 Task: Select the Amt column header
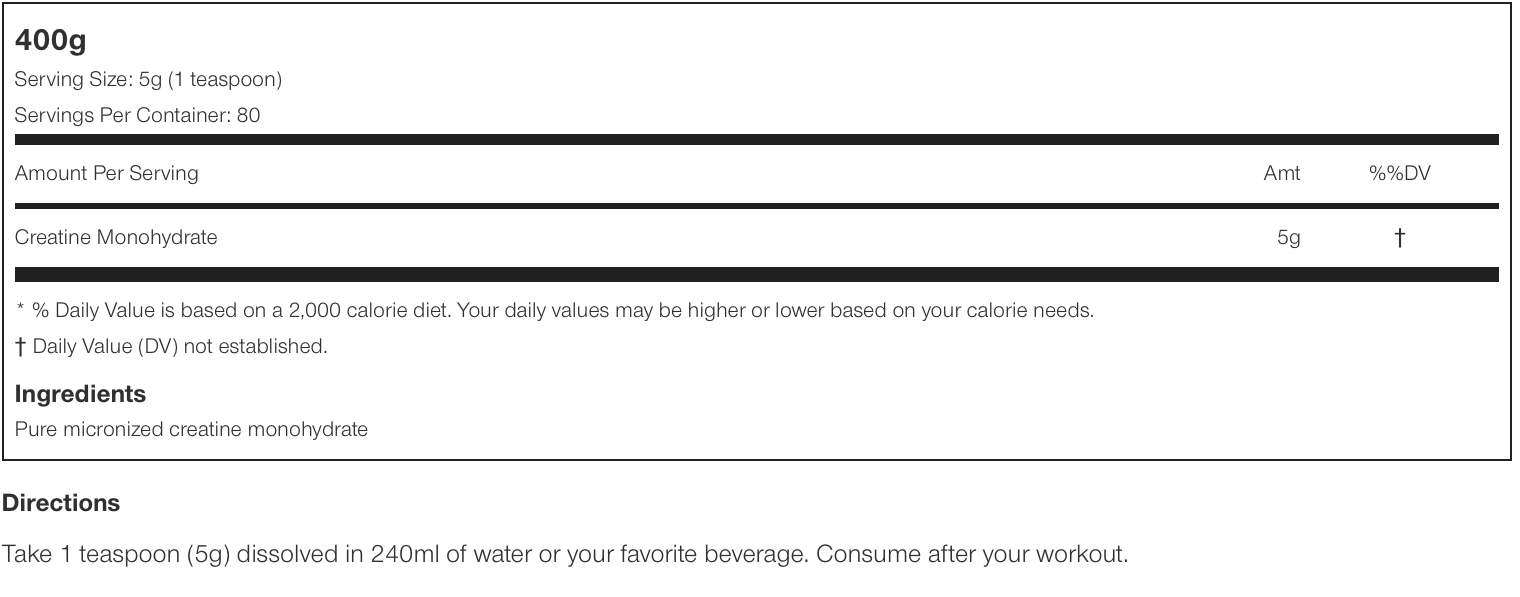tap(1281, 173)
